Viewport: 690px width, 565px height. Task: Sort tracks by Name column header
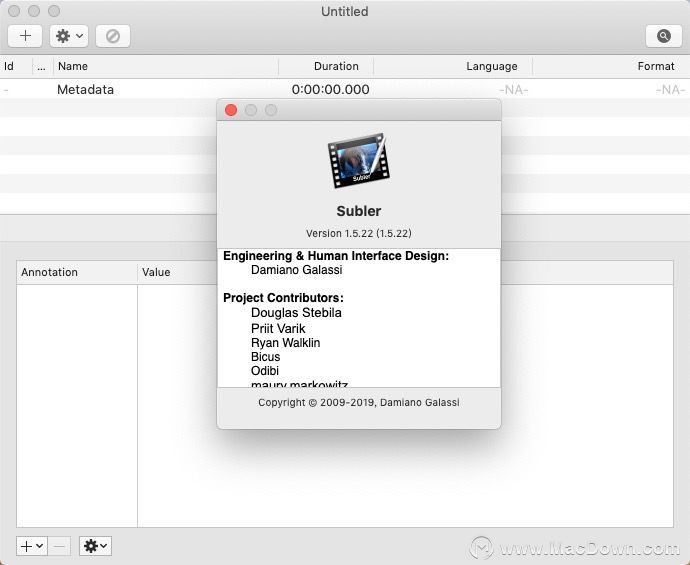[x=72, y=66]
